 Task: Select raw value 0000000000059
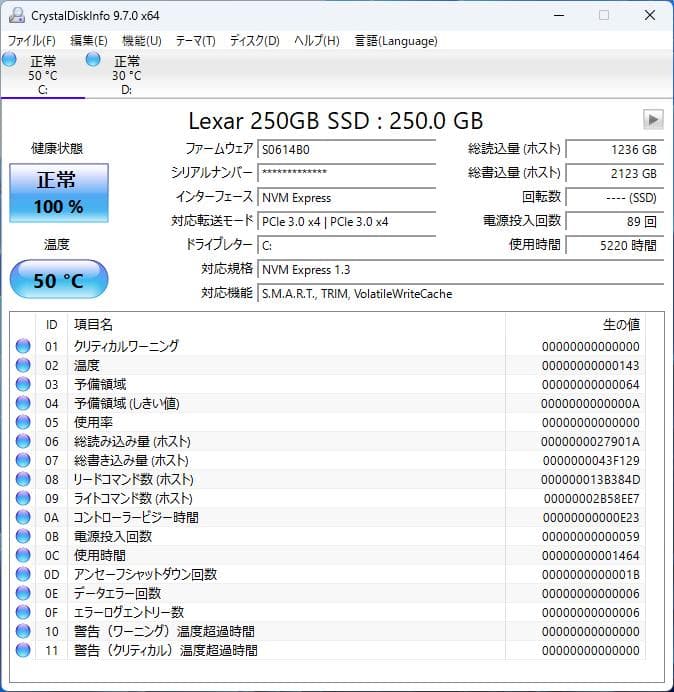(x=591, y=536)
